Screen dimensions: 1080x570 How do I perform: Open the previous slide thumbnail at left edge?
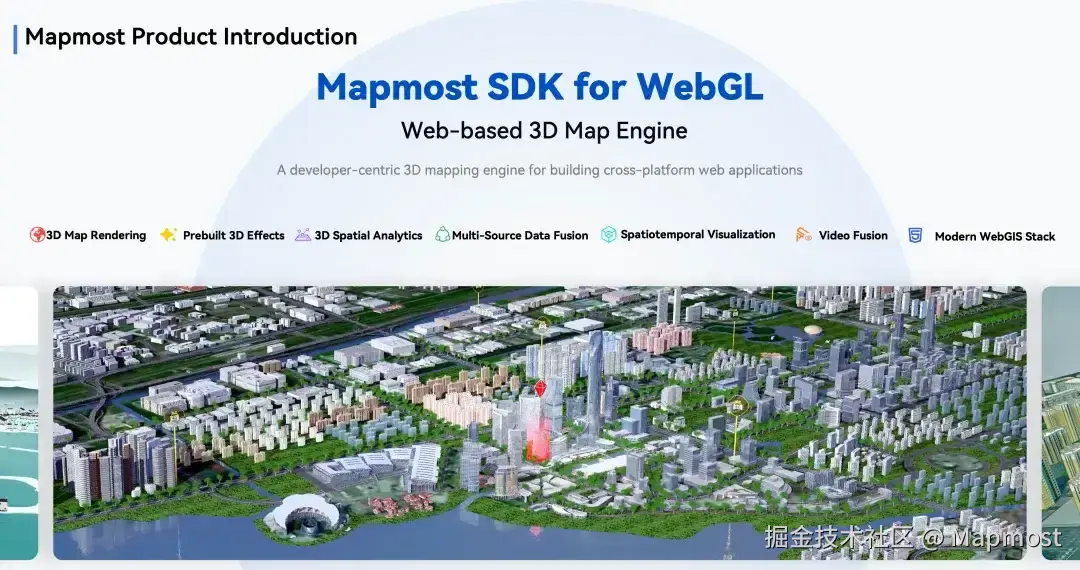19,423
